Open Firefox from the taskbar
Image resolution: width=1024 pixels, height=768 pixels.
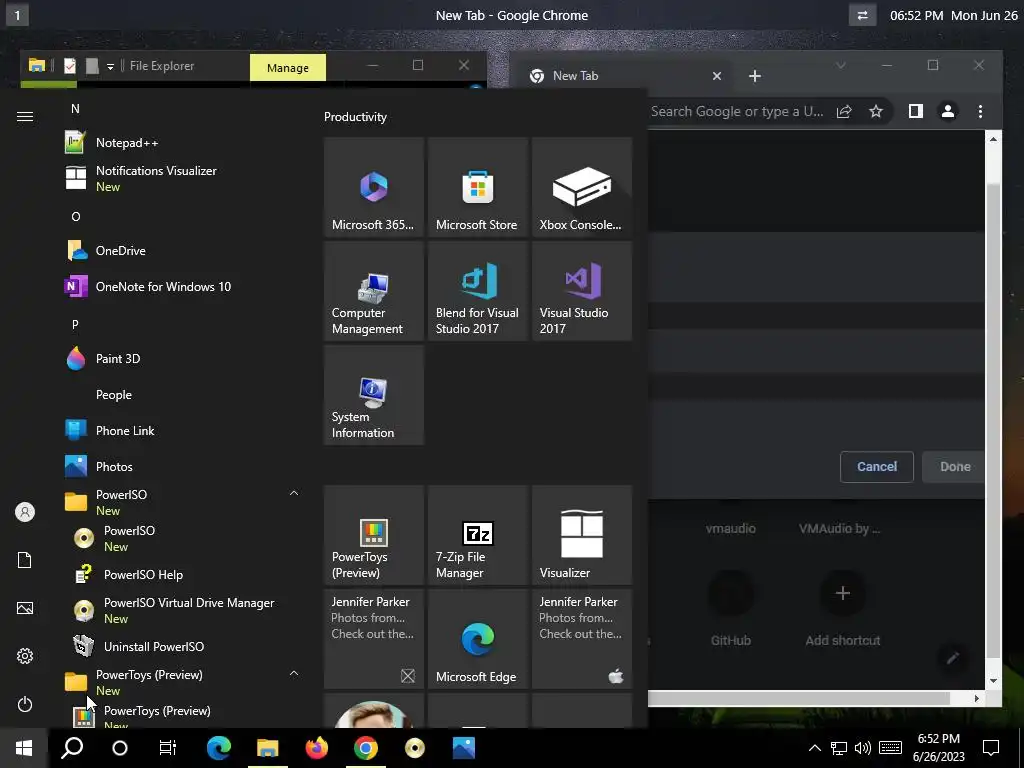point(317,748)
